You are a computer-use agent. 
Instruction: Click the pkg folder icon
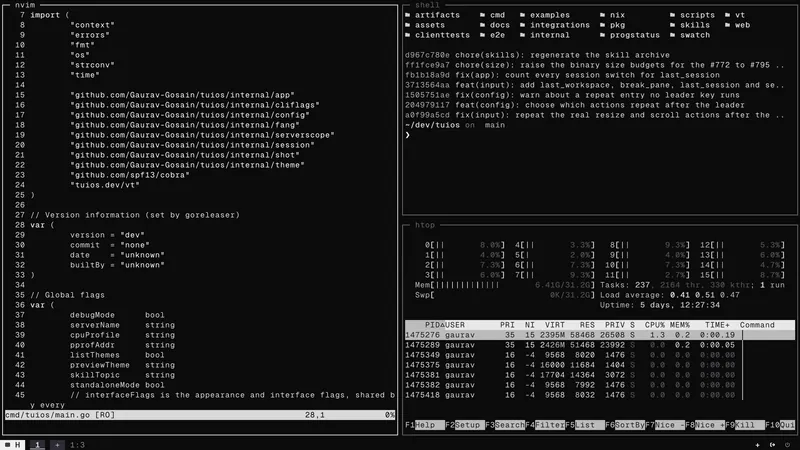(603, 25)
